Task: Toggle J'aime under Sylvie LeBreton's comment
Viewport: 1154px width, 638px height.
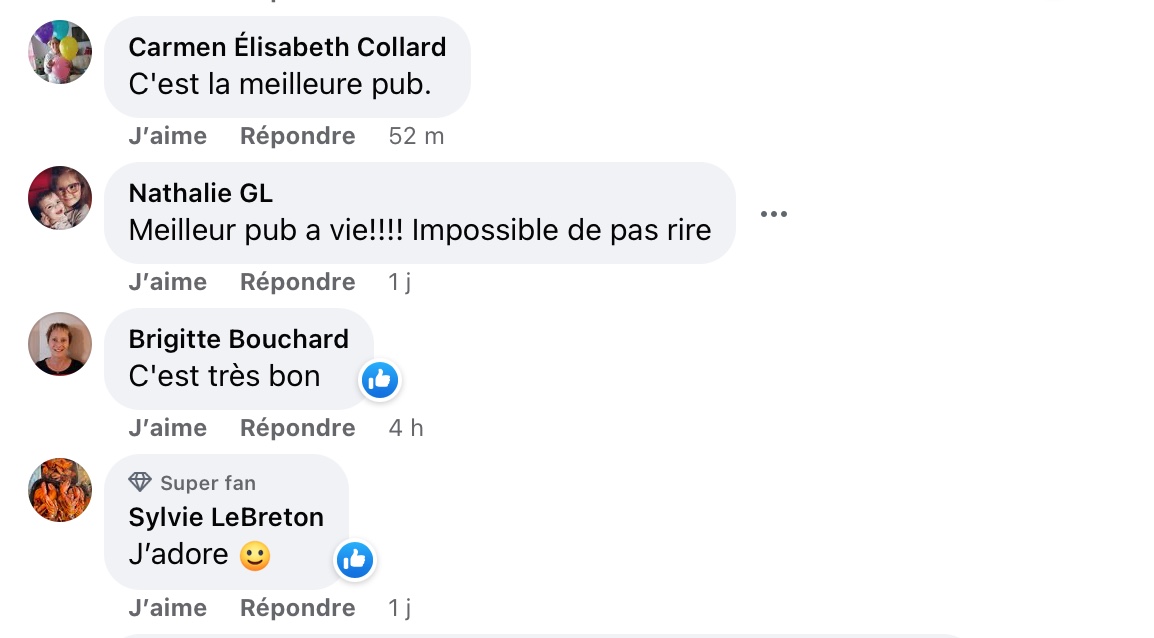Action: coord(168,608)
